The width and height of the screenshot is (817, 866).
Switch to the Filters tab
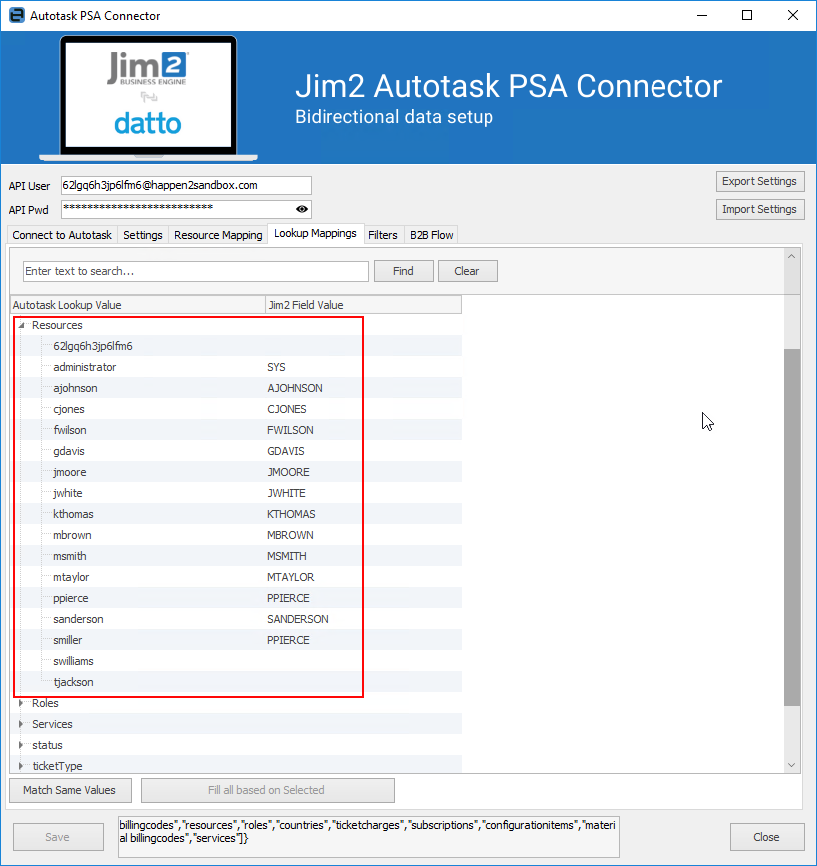point(383,235)
